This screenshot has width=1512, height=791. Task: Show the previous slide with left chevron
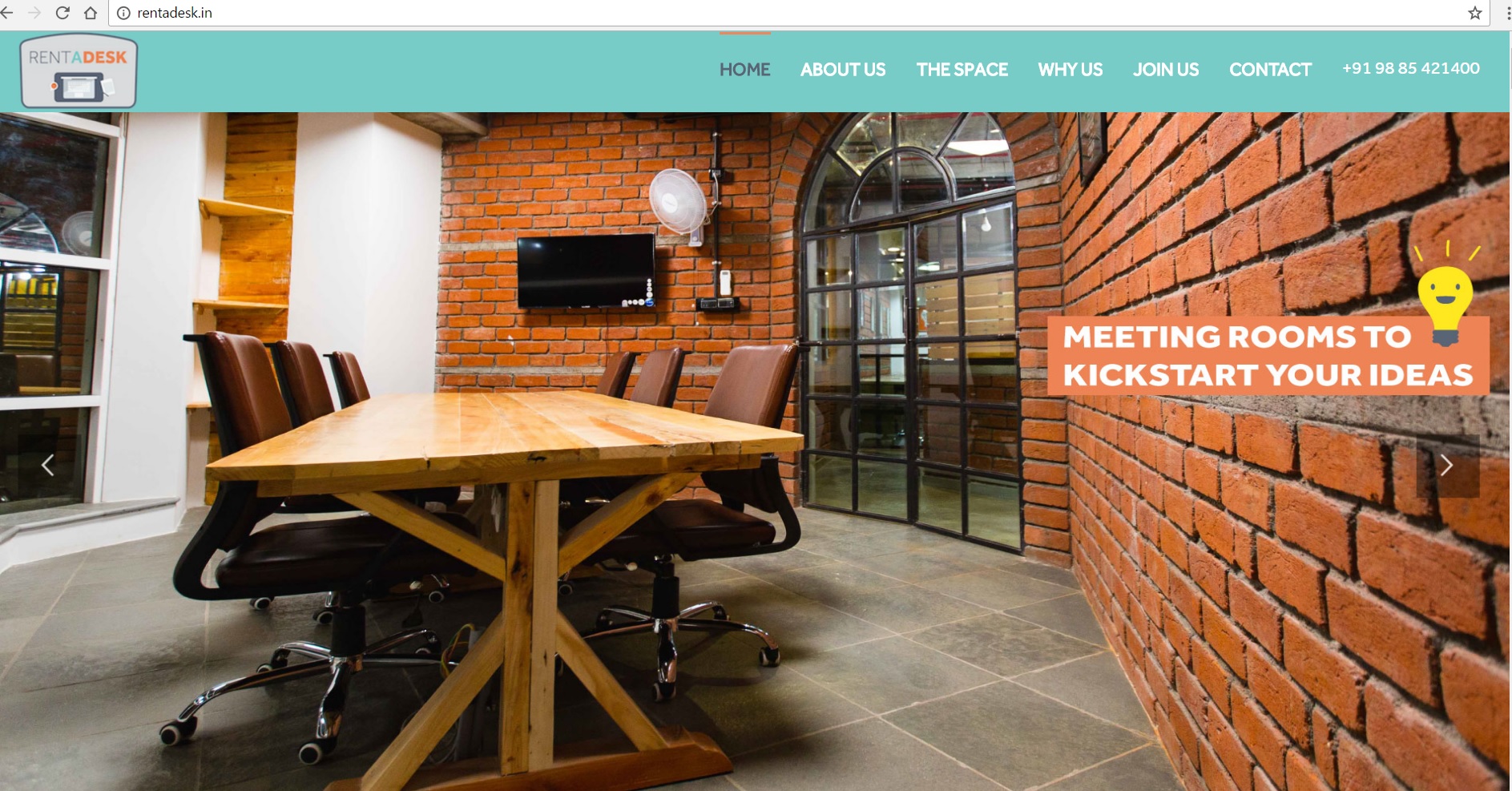coord(48,465)
